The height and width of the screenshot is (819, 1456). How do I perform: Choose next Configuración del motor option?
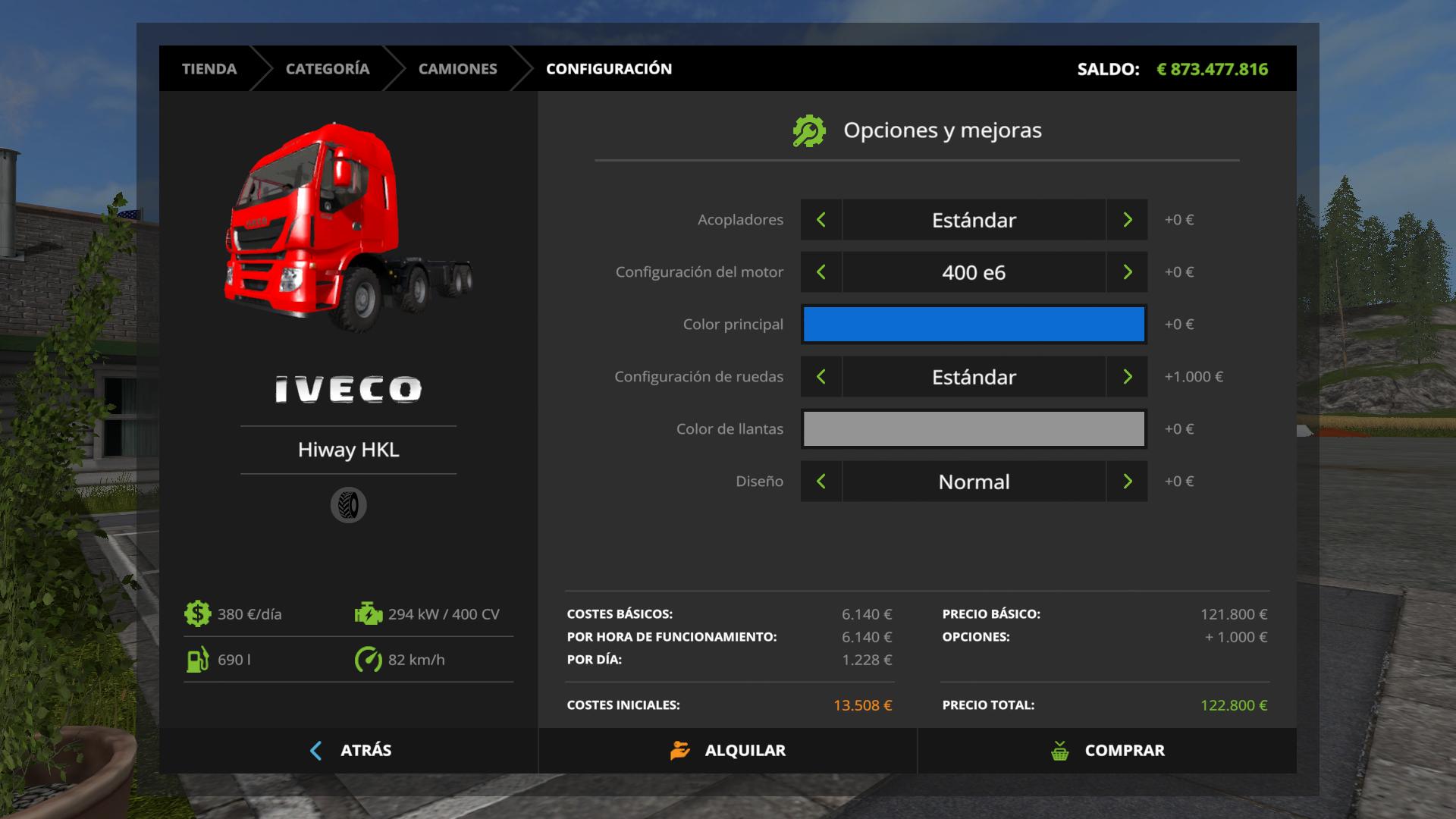pyautogui.click(x=1127, y=272)
